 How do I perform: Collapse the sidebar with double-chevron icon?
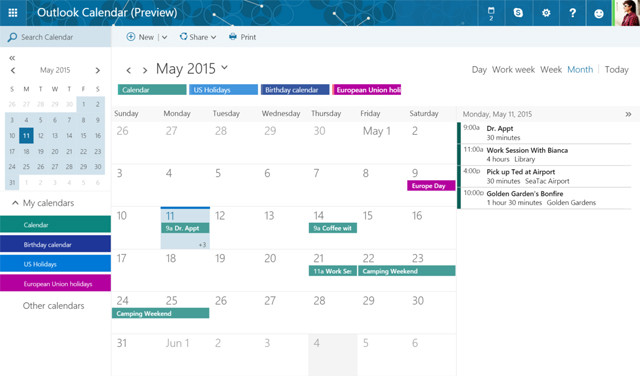pos(12,58)
